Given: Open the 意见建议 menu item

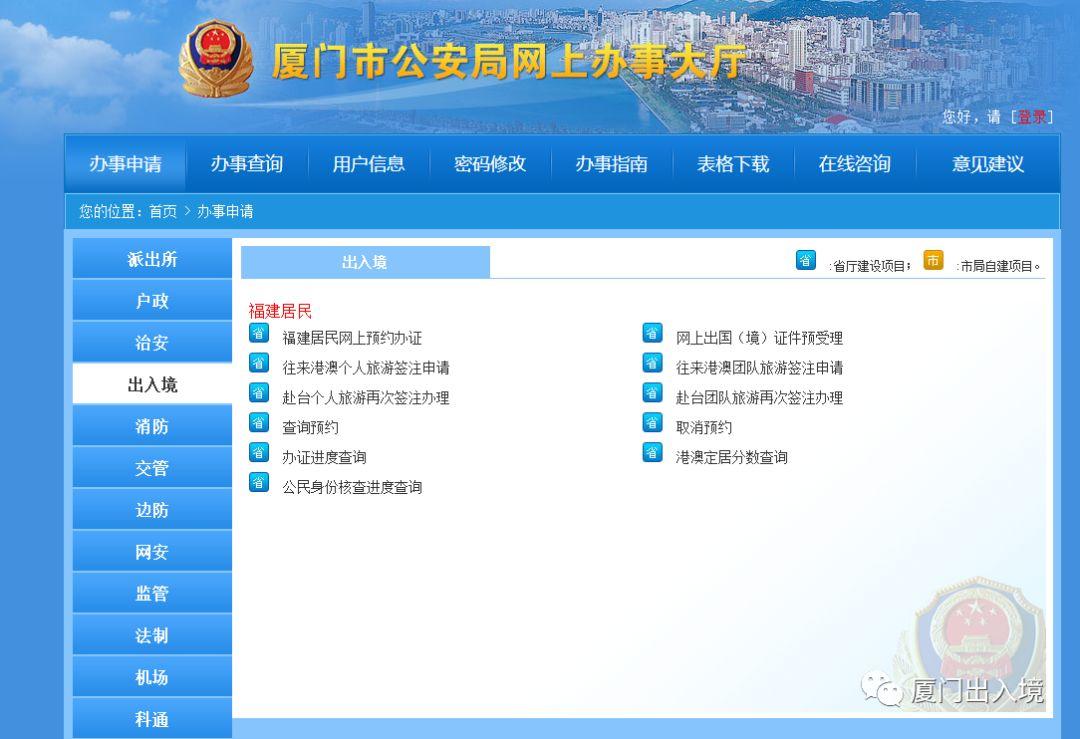Looking at the screenshot, I should click(x=988, y=164).
